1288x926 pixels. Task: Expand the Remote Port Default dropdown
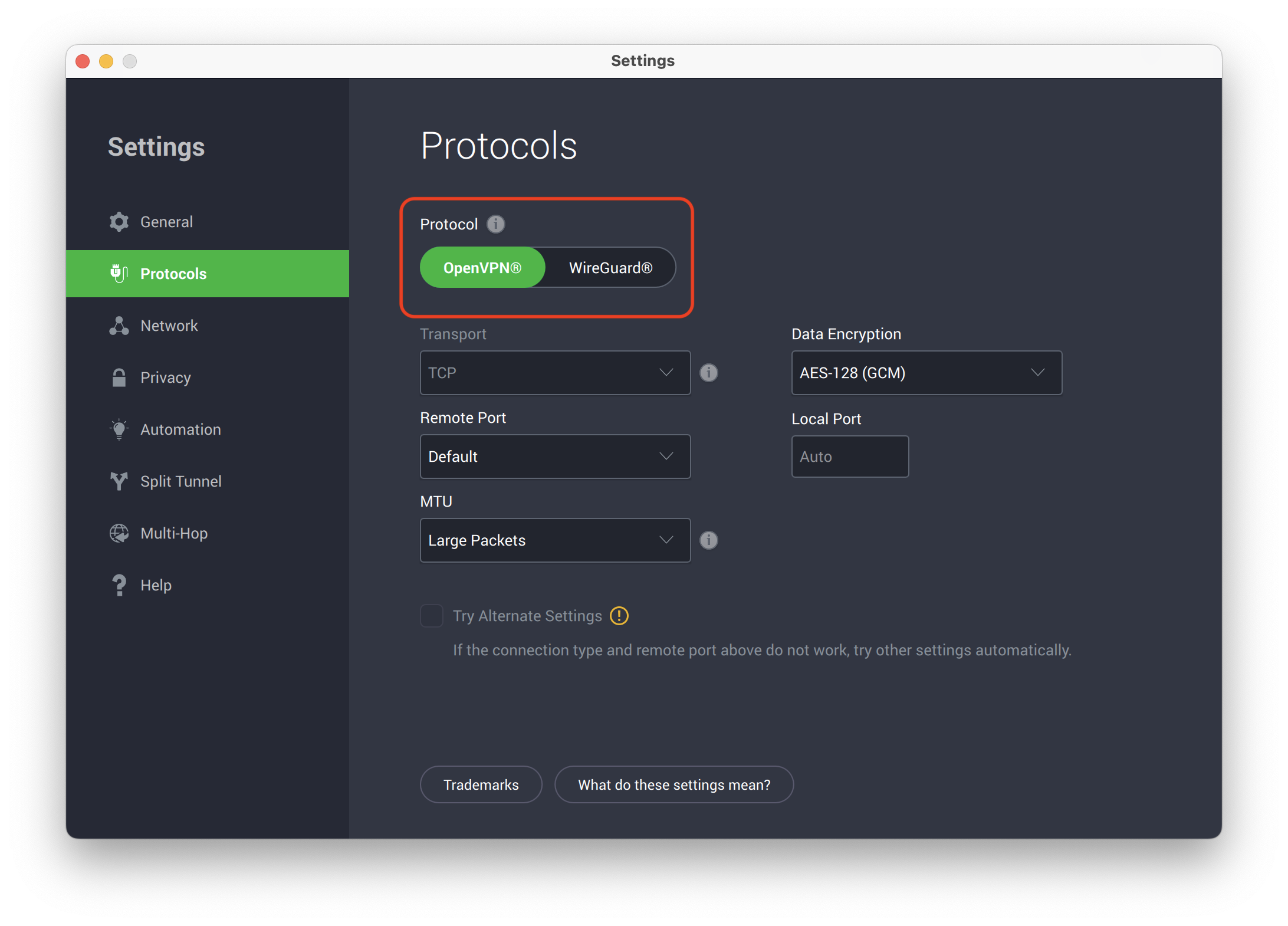[x=555, y=457]
